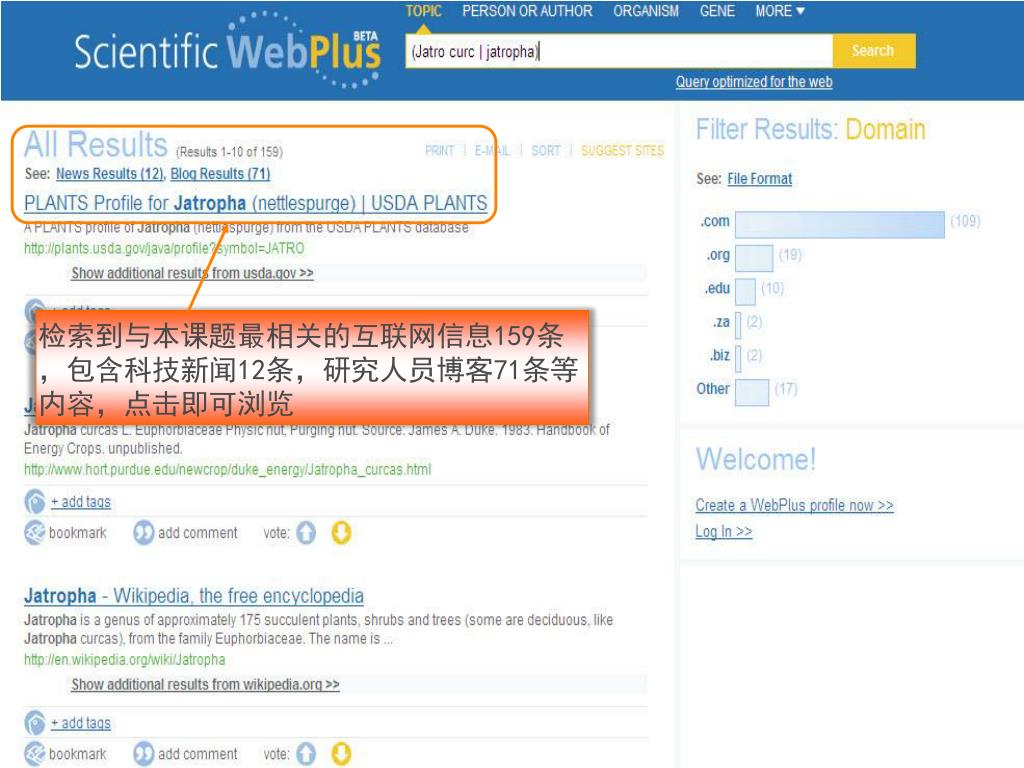This screenshot has height=768, width=1024.
Task: Click the (Results 1-10 of 159) text
Action: coord(229,152)
